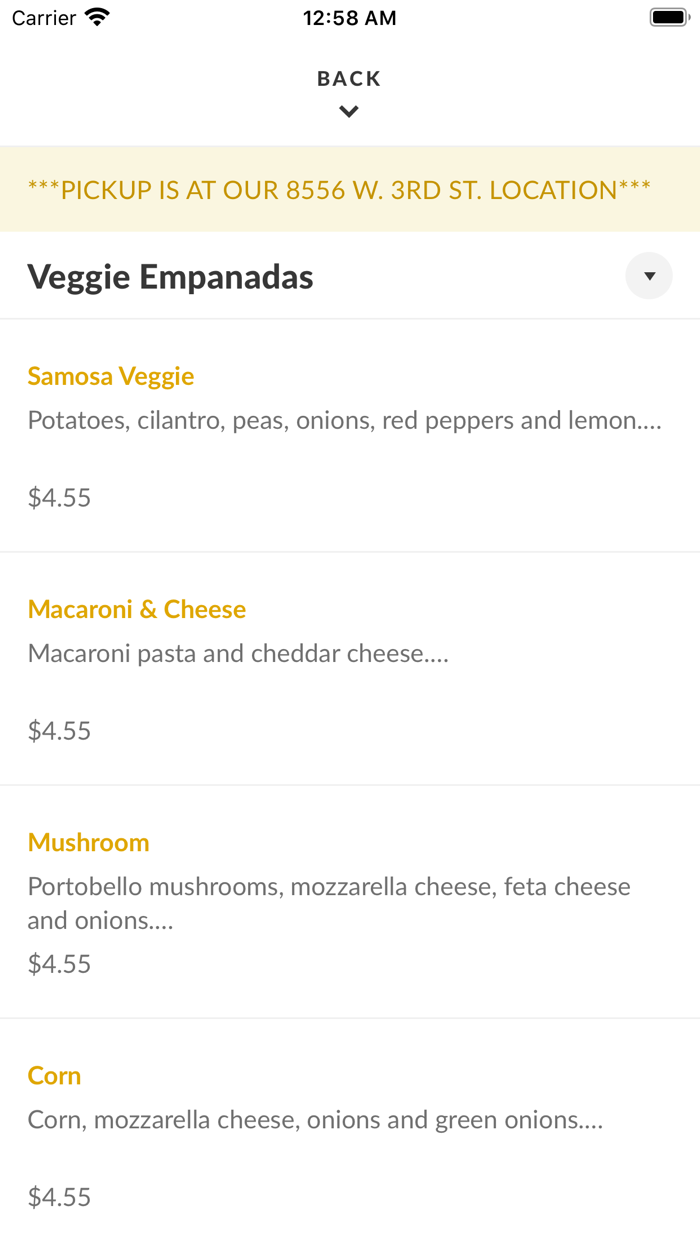Expand the BACK navigation chevron
The image size is (700, 1244).
click(349, 111)
